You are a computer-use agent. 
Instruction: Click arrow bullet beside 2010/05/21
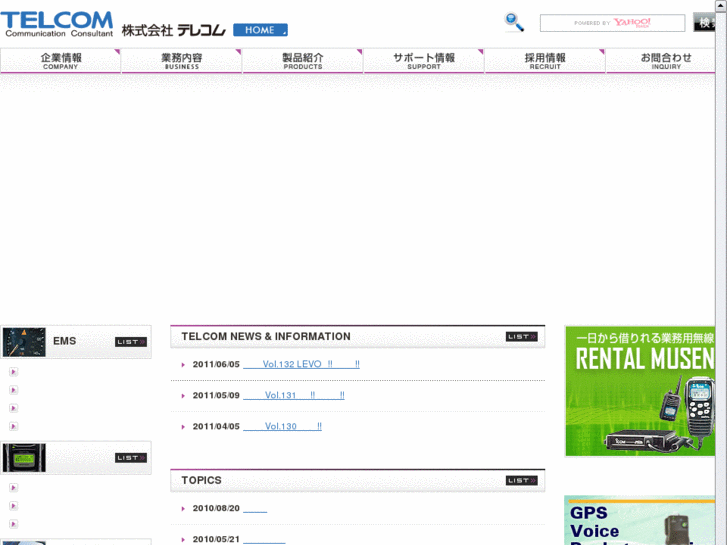(183, 540)
